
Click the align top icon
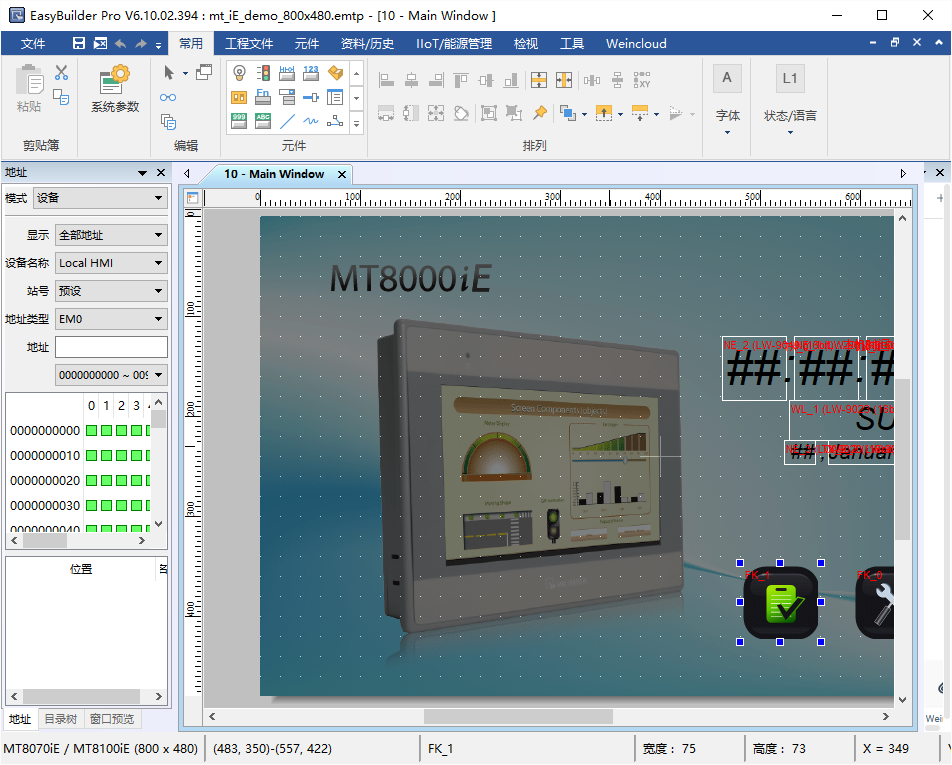pos(461,80)
